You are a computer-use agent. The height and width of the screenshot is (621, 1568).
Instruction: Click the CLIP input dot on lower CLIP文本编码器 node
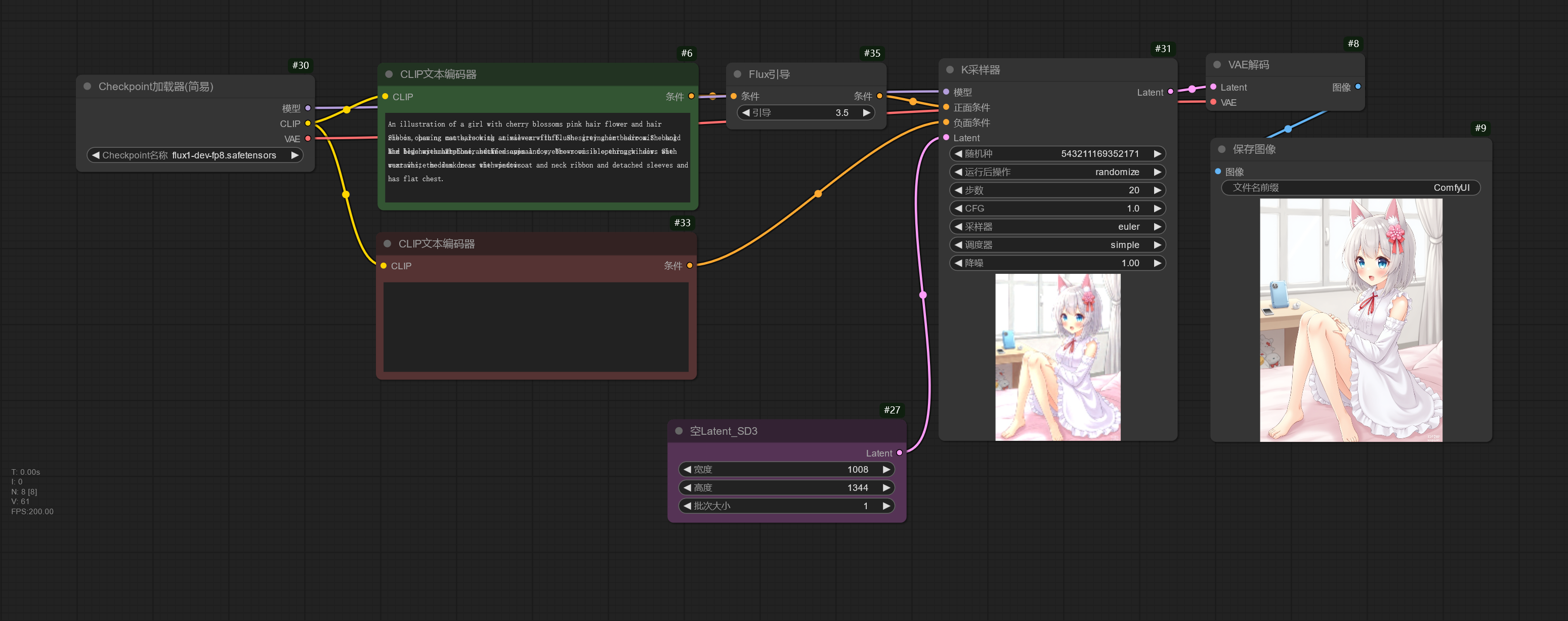[384, 265]
